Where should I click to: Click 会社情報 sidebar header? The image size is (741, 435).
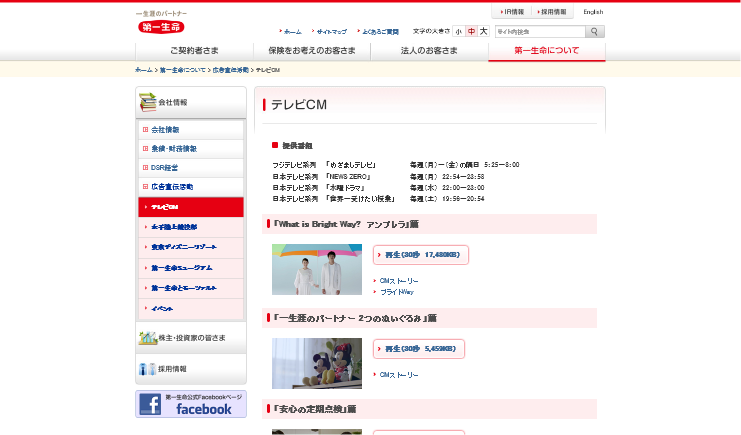pyautogui.click(x=191, y=102)
